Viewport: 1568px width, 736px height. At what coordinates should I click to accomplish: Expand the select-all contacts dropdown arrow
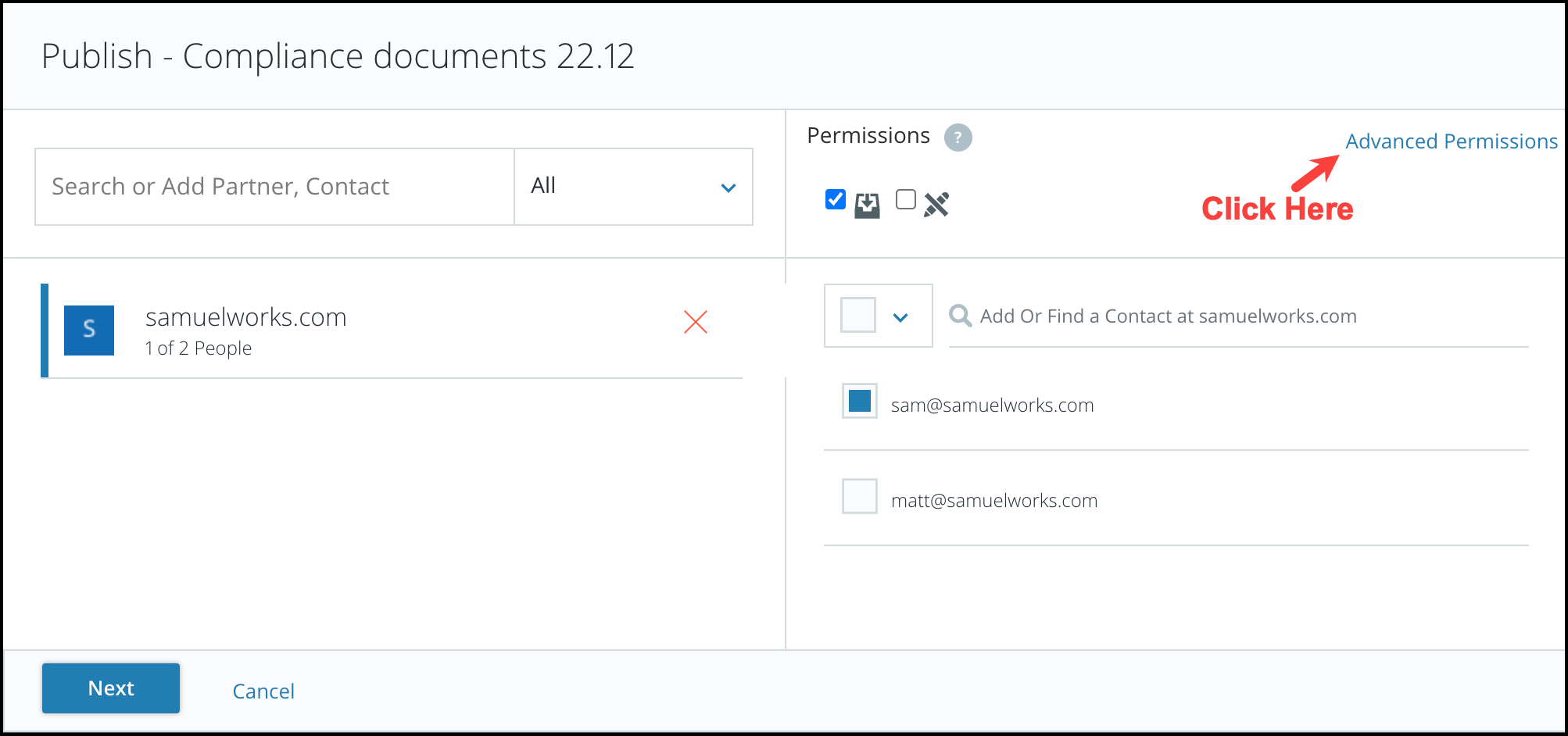pos(900,317)
